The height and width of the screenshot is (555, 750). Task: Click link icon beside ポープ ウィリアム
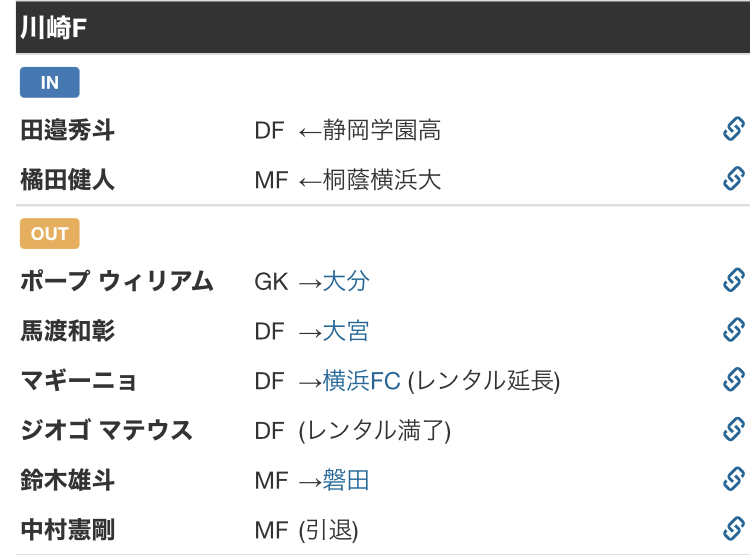[x=734, y=280]
